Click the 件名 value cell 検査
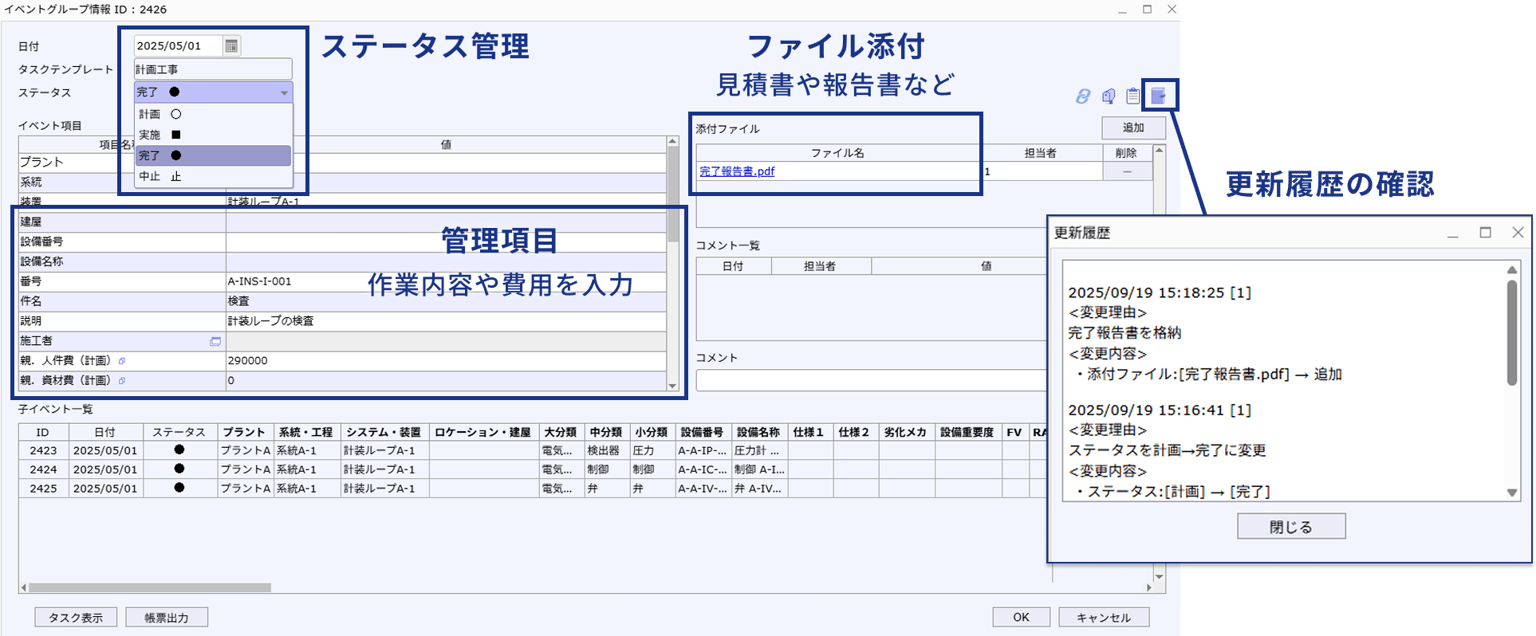The image size is (1536, 636). [446, 301]
